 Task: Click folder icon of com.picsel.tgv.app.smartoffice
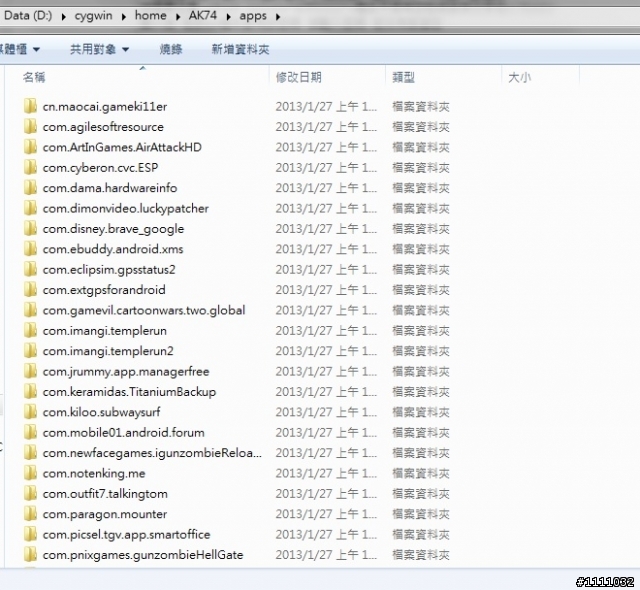31,535
